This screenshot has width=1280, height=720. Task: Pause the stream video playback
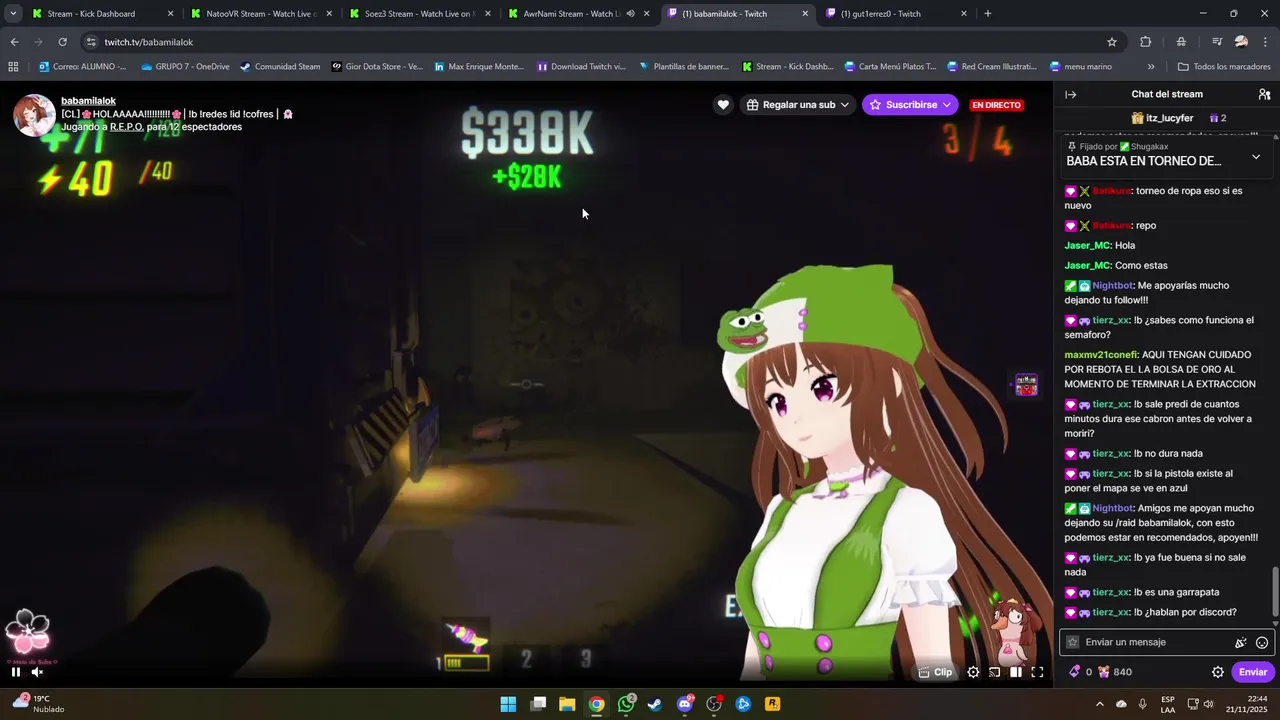click(x=16, y=672)
